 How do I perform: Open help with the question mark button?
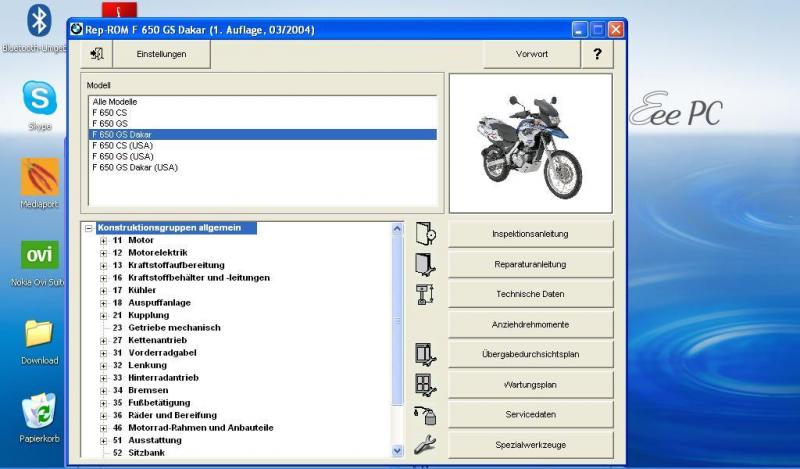(x=597, y=54)
